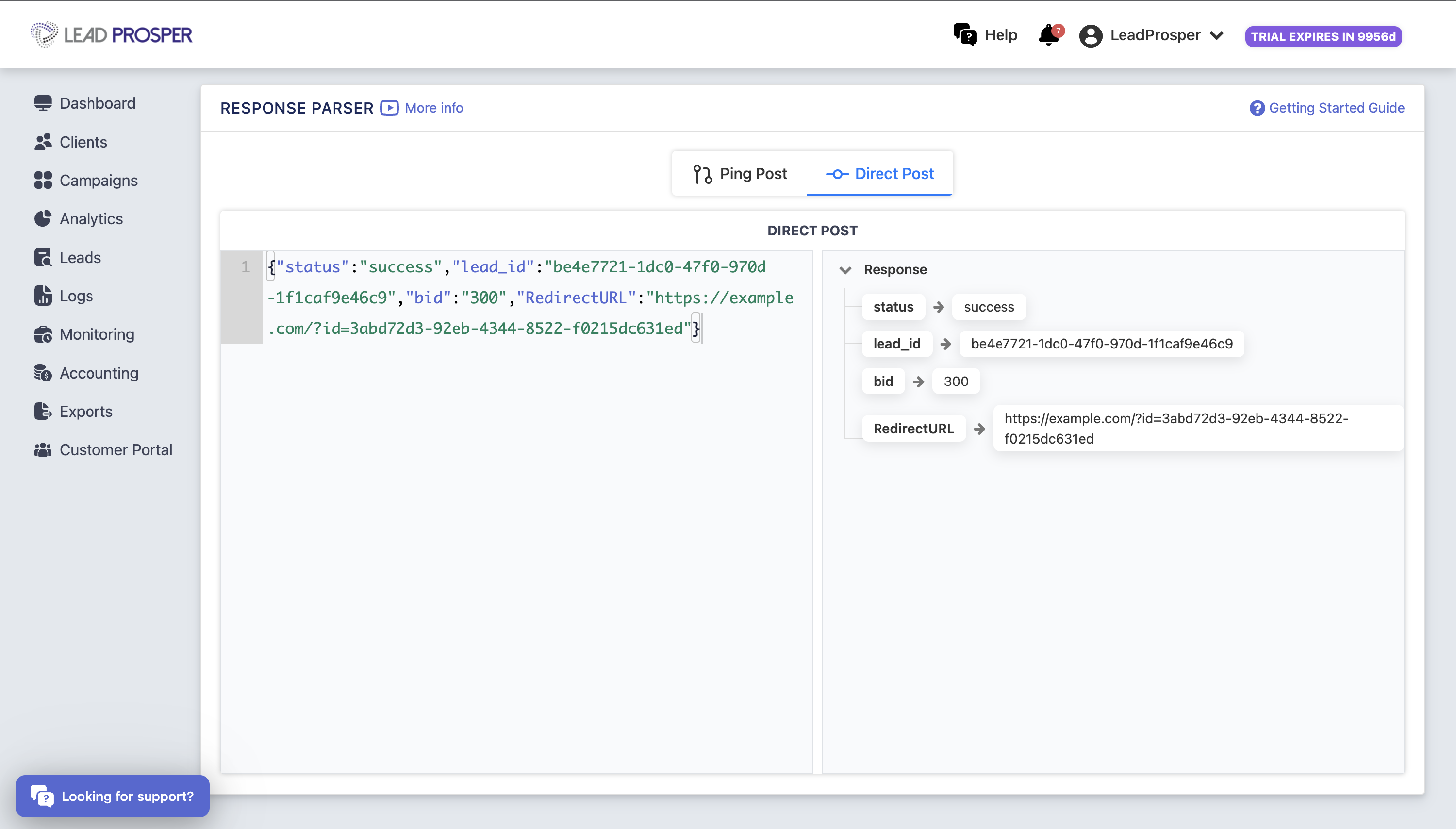The image size is (1456, 829).
Task: Click arrow next to RedirectURL key
Action: point(979,429)
